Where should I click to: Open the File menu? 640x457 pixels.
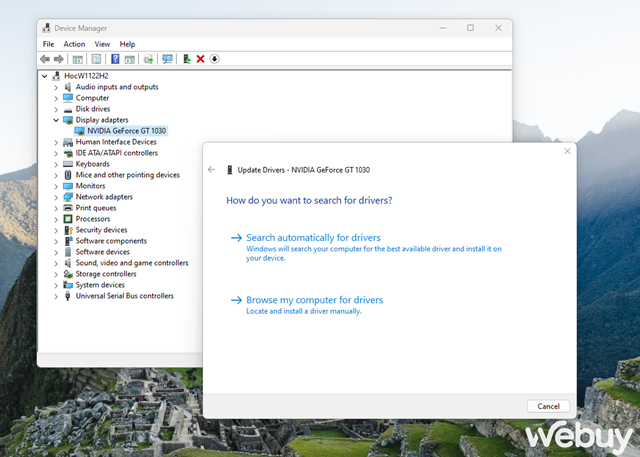pos(48,44)
